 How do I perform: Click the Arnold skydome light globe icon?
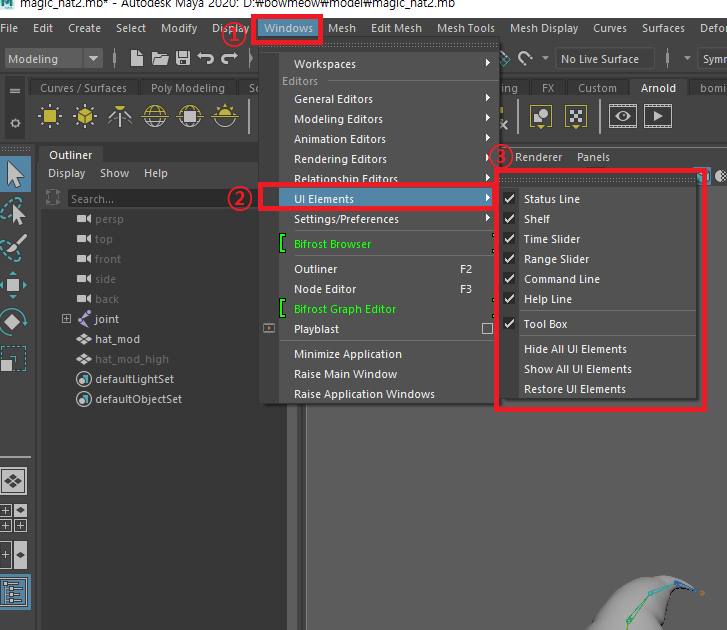(x=155, y=116)
